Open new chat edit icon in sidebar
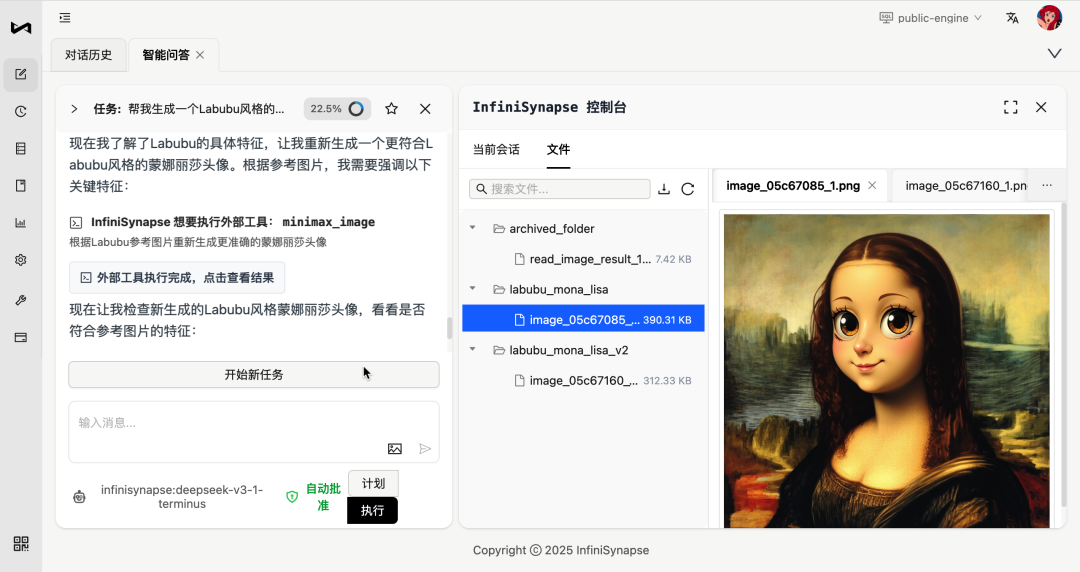Image resolution: width=1080 pixels, height=572 pixels. pos(21,74)
